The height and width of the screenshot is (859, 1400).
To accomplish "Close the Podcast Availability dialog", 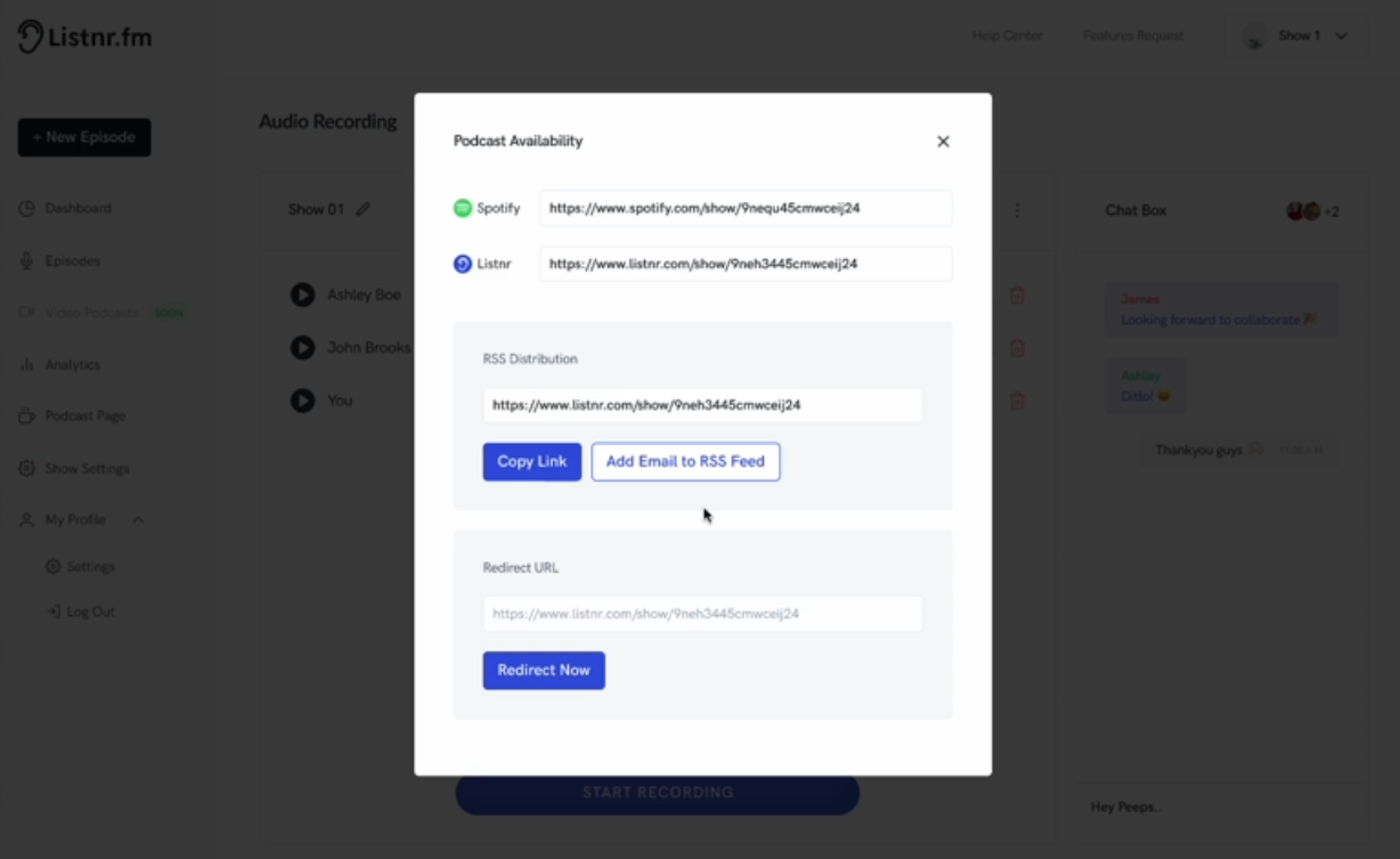I will pos(942,142).
